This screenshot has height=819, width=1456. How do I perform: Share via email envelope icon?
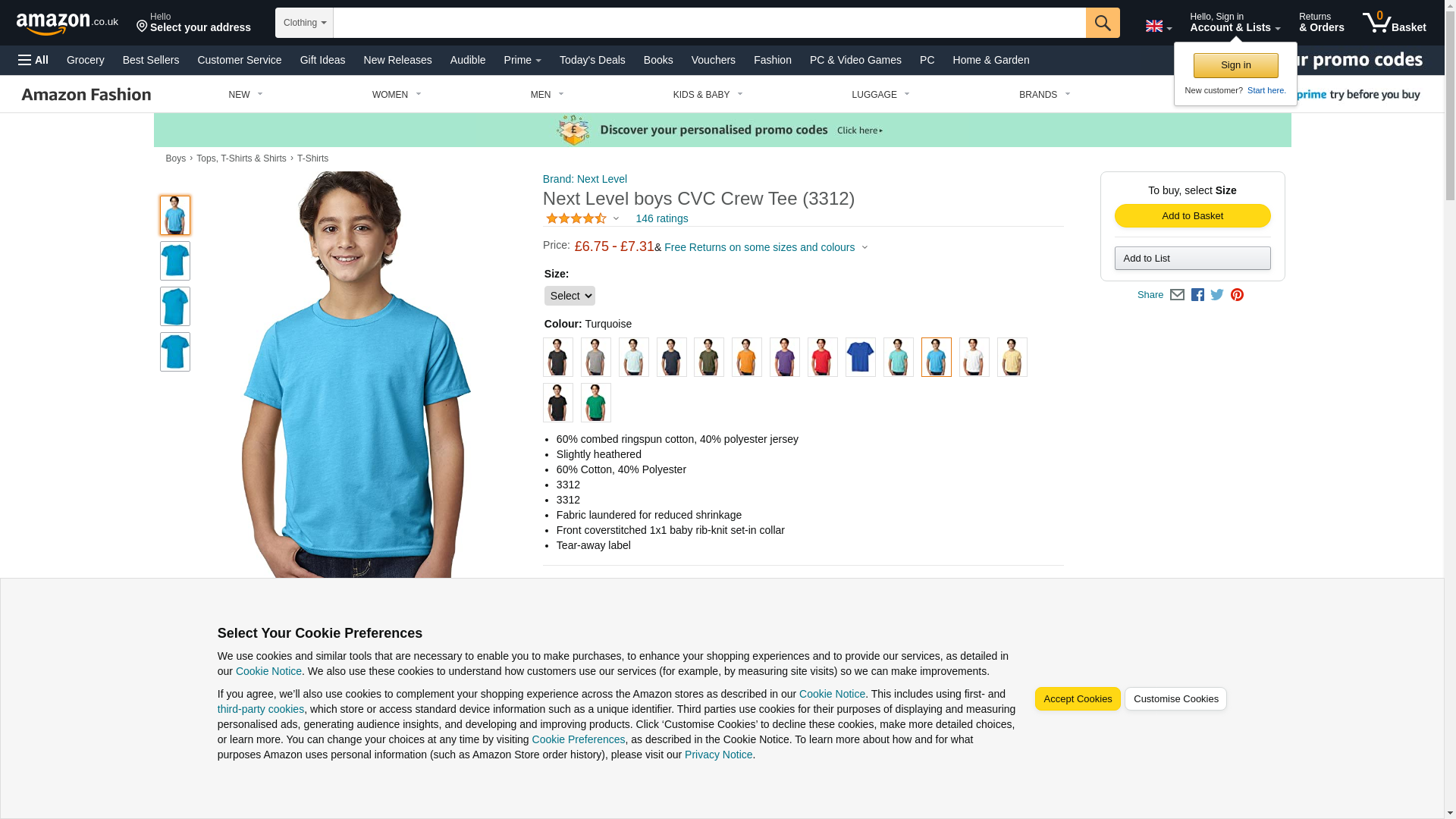tap(1177, 295)
